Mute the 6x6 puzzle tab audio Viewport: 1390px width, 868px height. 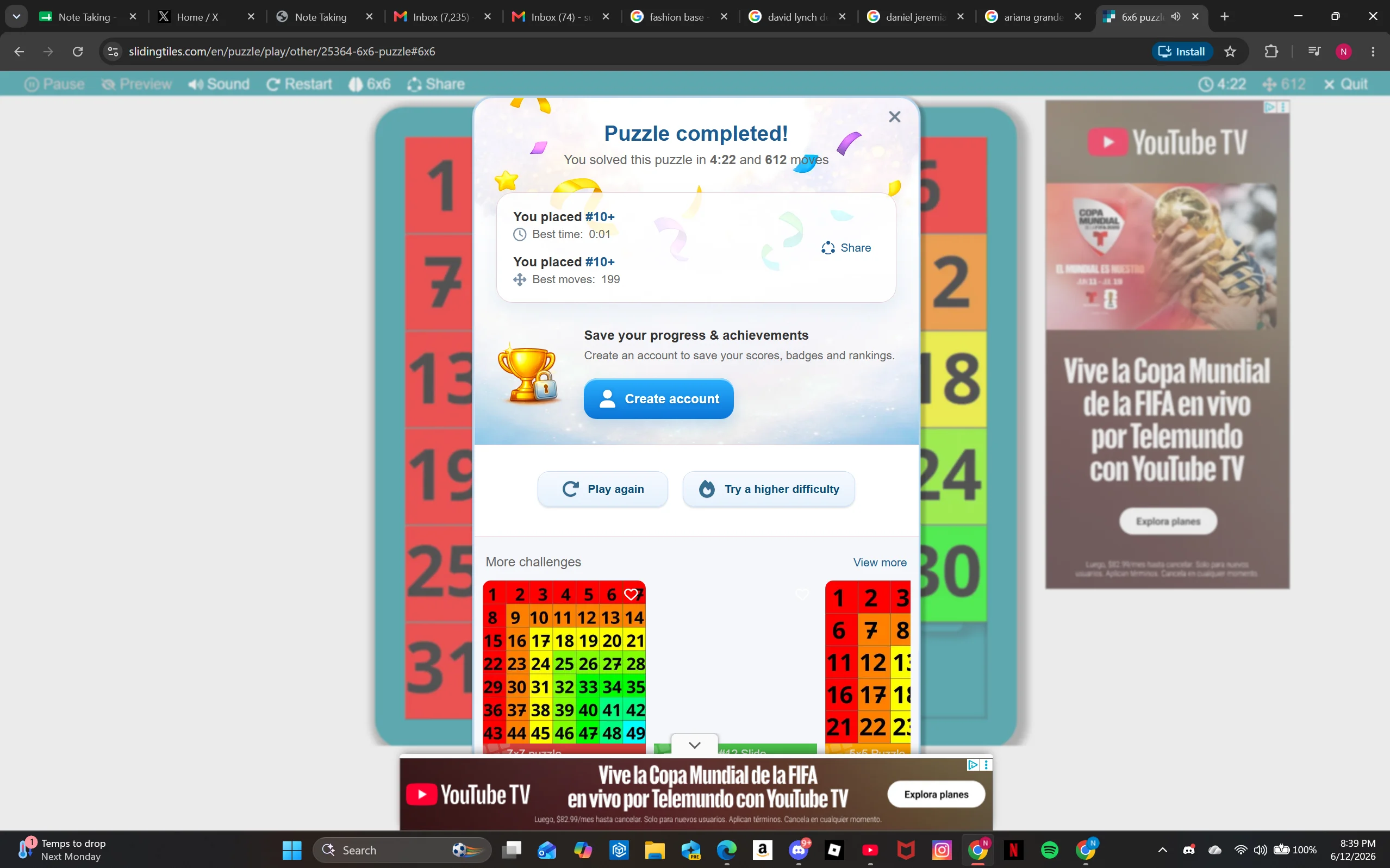1176,17
